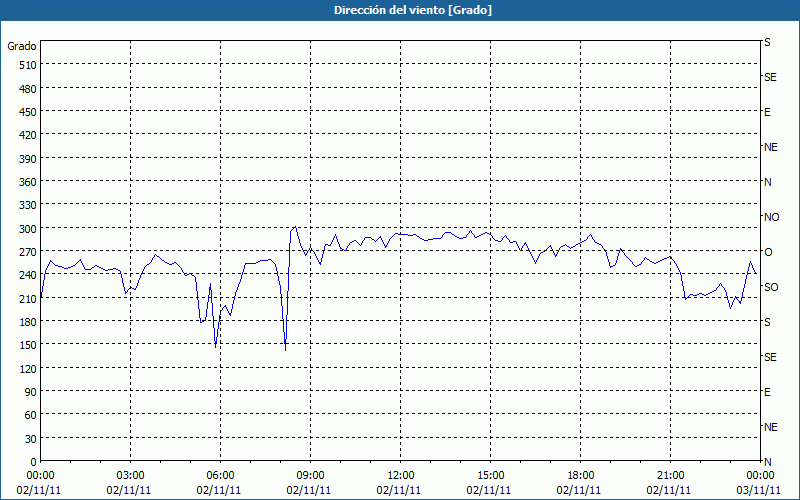Select the 240 y-axis tick label
This screenshot has width=800, height=500.
pos(29,275)
